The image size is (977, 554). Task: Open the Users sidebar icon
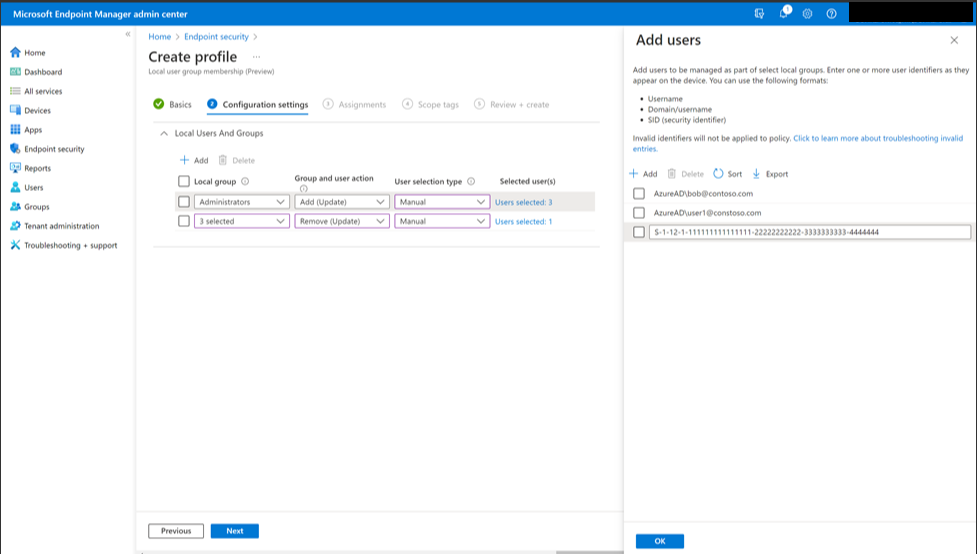[16, 188]
